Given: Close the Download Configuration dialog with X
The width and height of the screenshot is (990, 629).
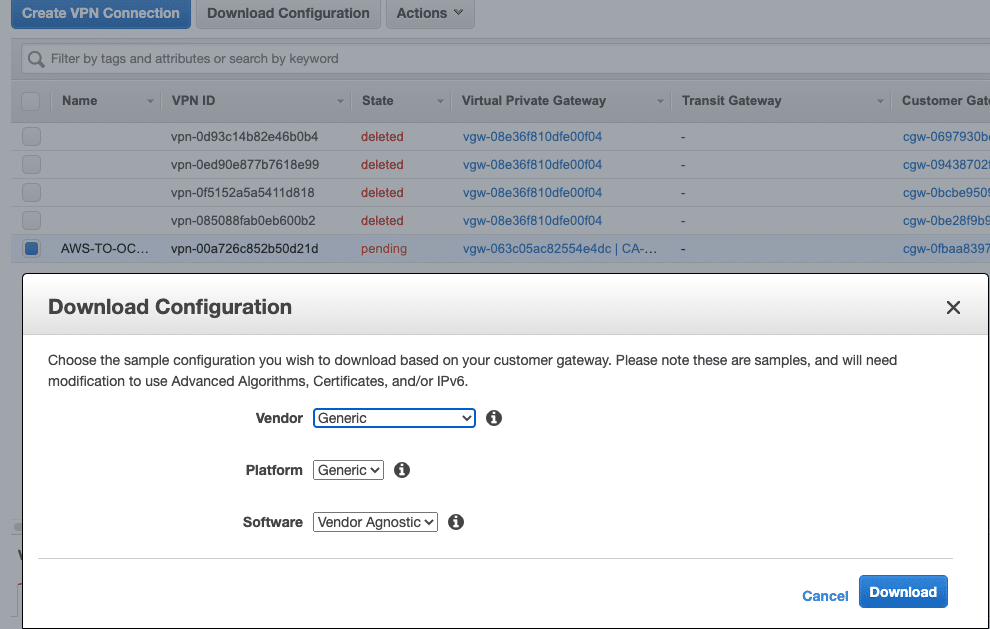Looking at the screenshot, I should click(x=953, y=308).
